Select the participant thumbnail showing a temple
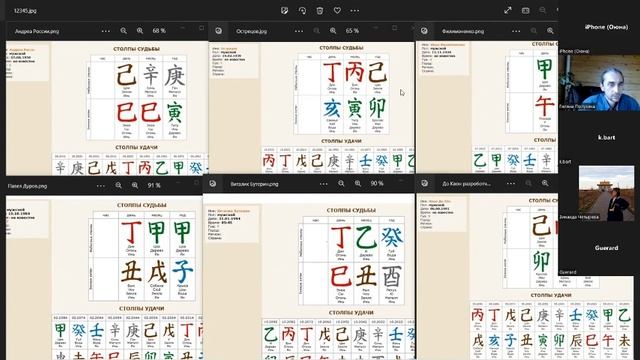The height and width of the screenshot is (360, 640). 606,193
